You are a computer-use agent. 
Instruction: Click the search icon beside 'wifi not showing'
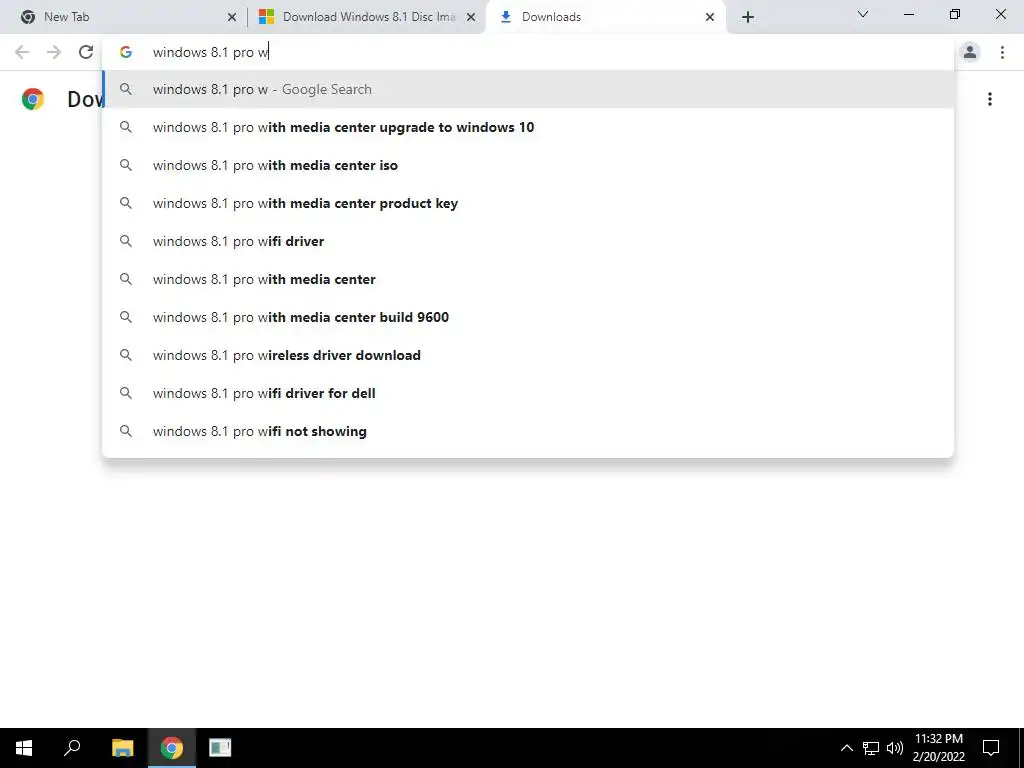(126, 431)
